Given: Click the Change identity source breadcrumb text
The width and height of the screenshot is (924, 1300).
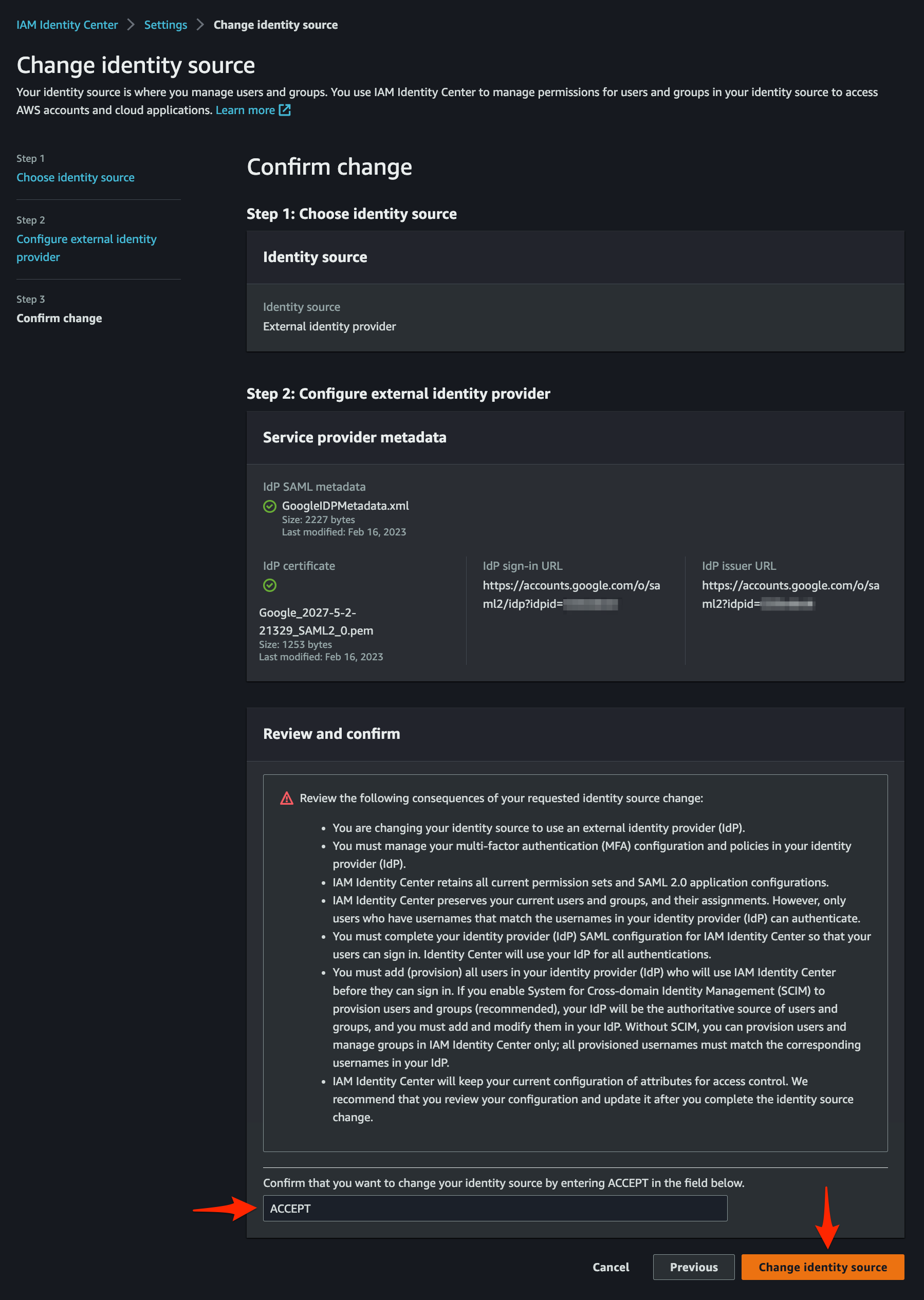Looking at the screenshot, I should (275, 25).
